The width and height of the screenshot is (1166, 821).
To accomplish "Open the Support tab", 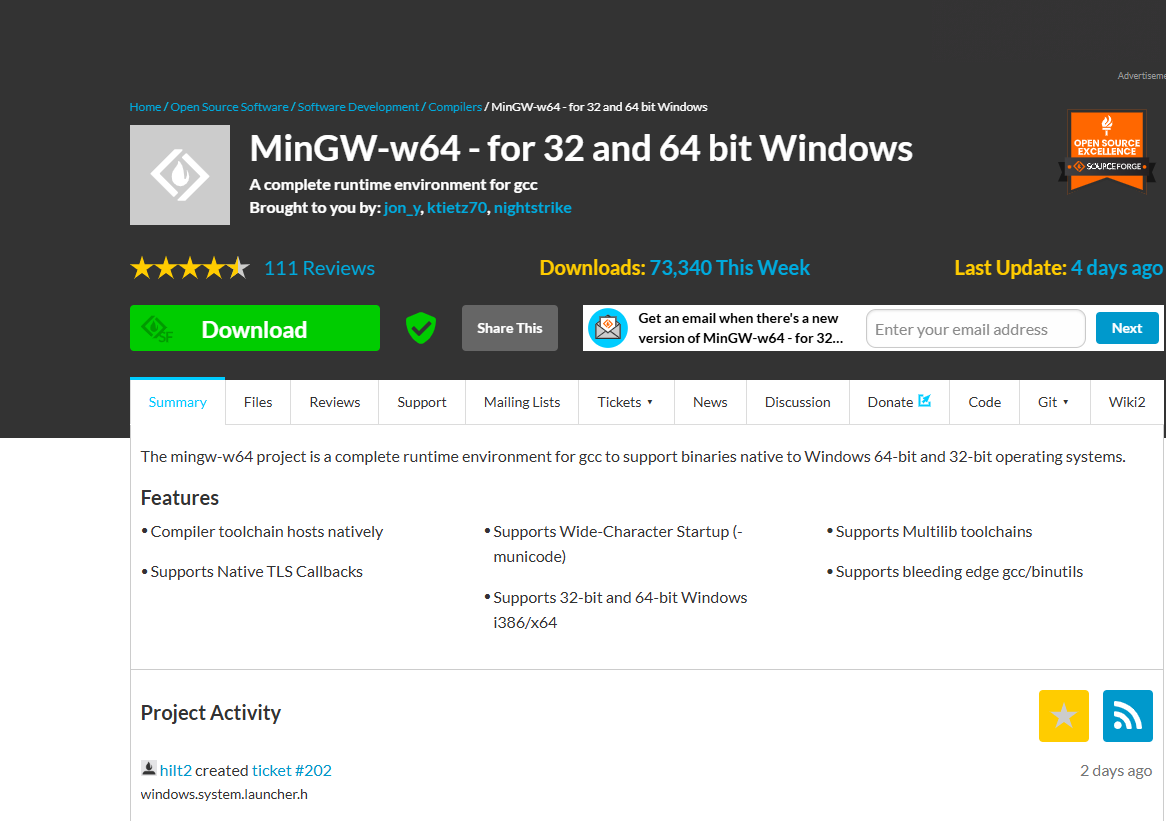I will [x=422, y=402].
